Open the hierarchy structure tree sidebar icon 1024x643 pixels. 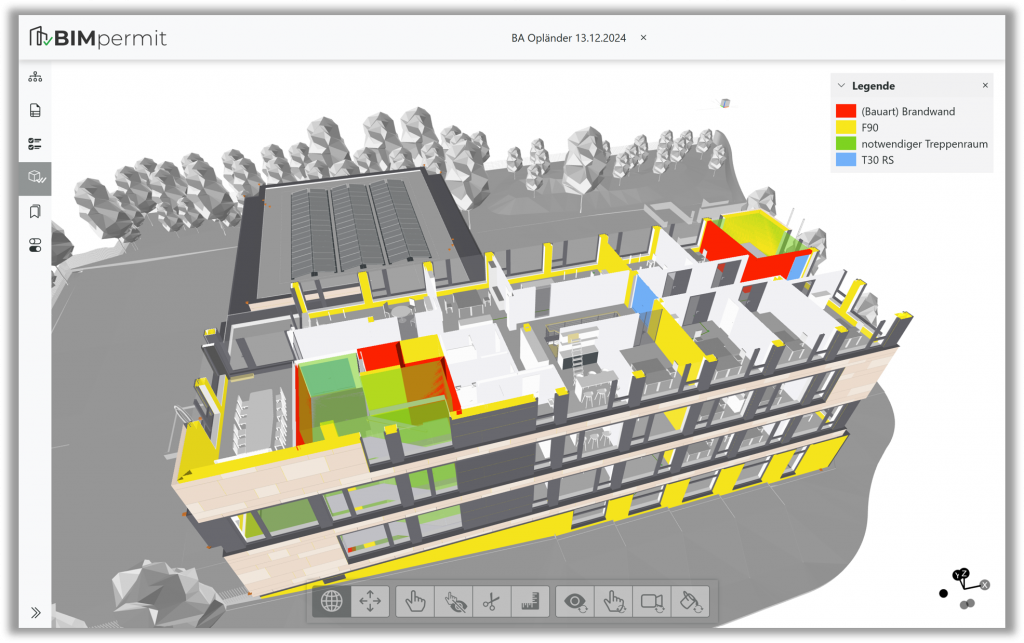[x=35, y=77]
